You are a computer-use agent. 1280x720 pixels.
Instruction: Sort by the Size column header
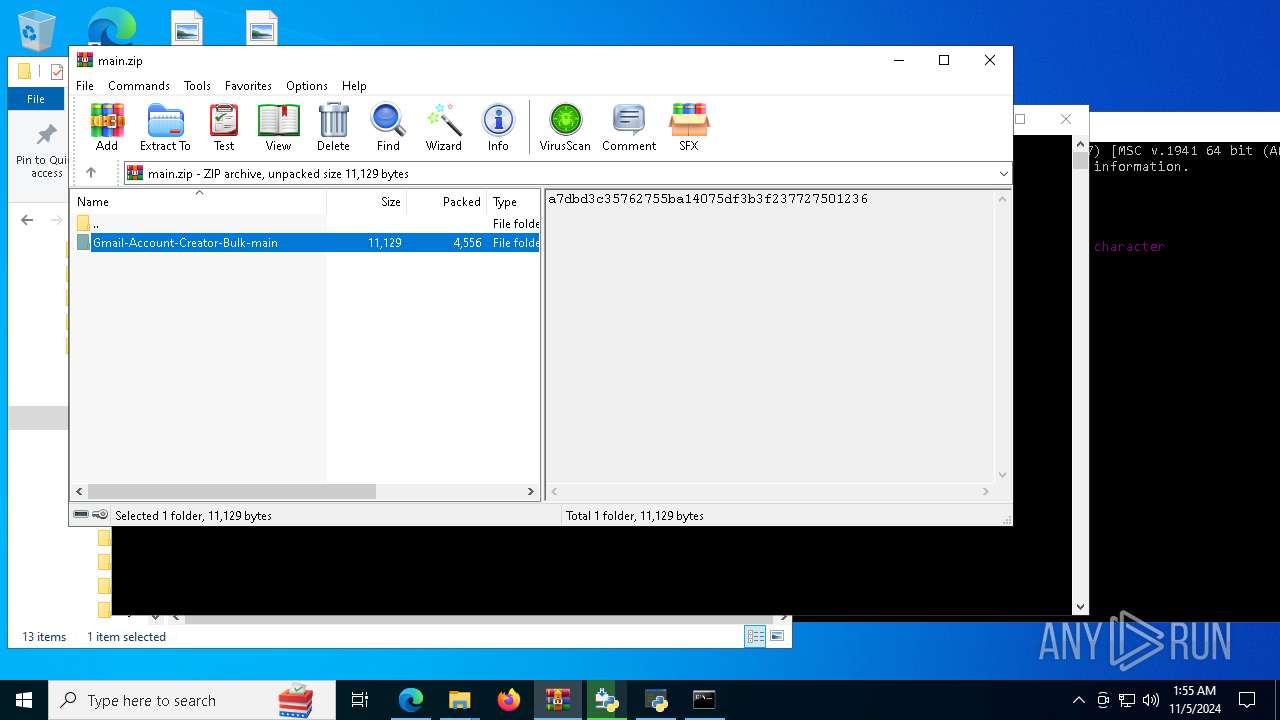(x=367, y=202)
